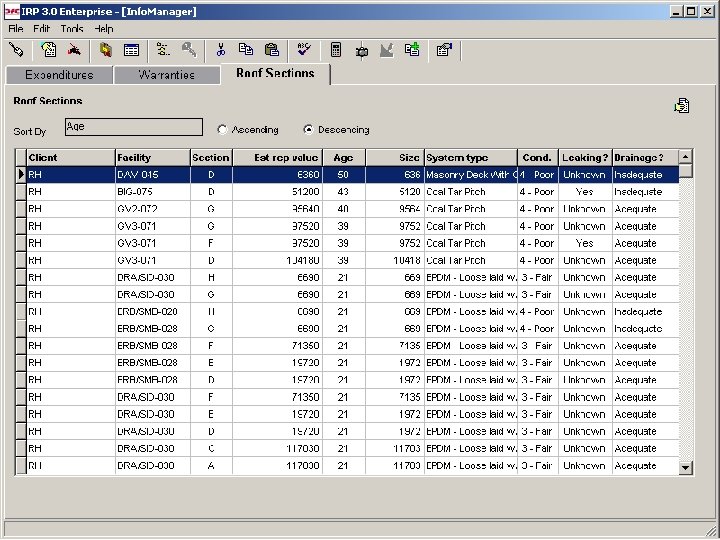Click the Paste clipboard icon

(272, 49)
